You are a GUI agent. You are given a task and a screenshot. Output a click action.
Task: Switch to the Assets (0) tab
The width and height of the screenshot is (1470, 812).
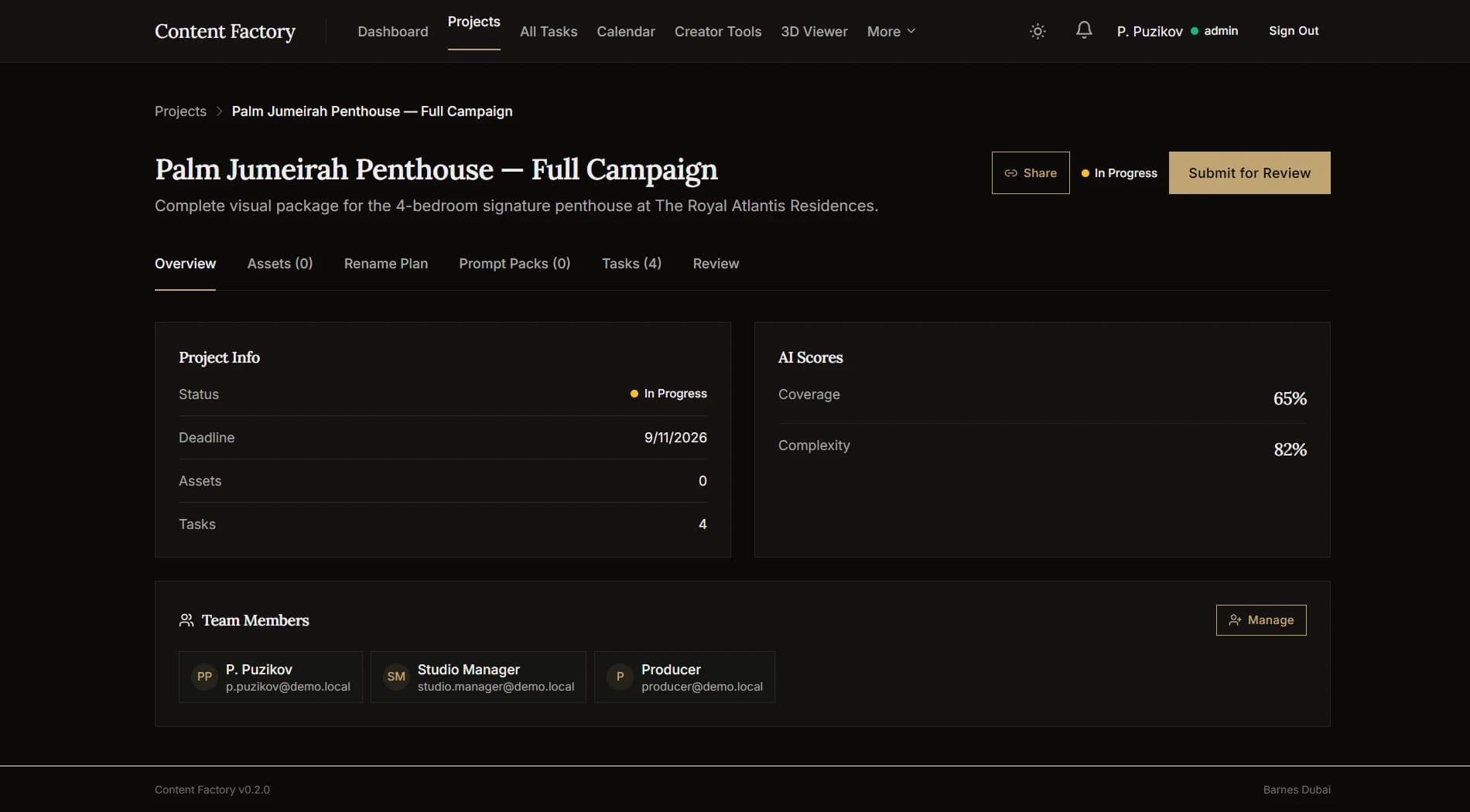coord(280,264)
